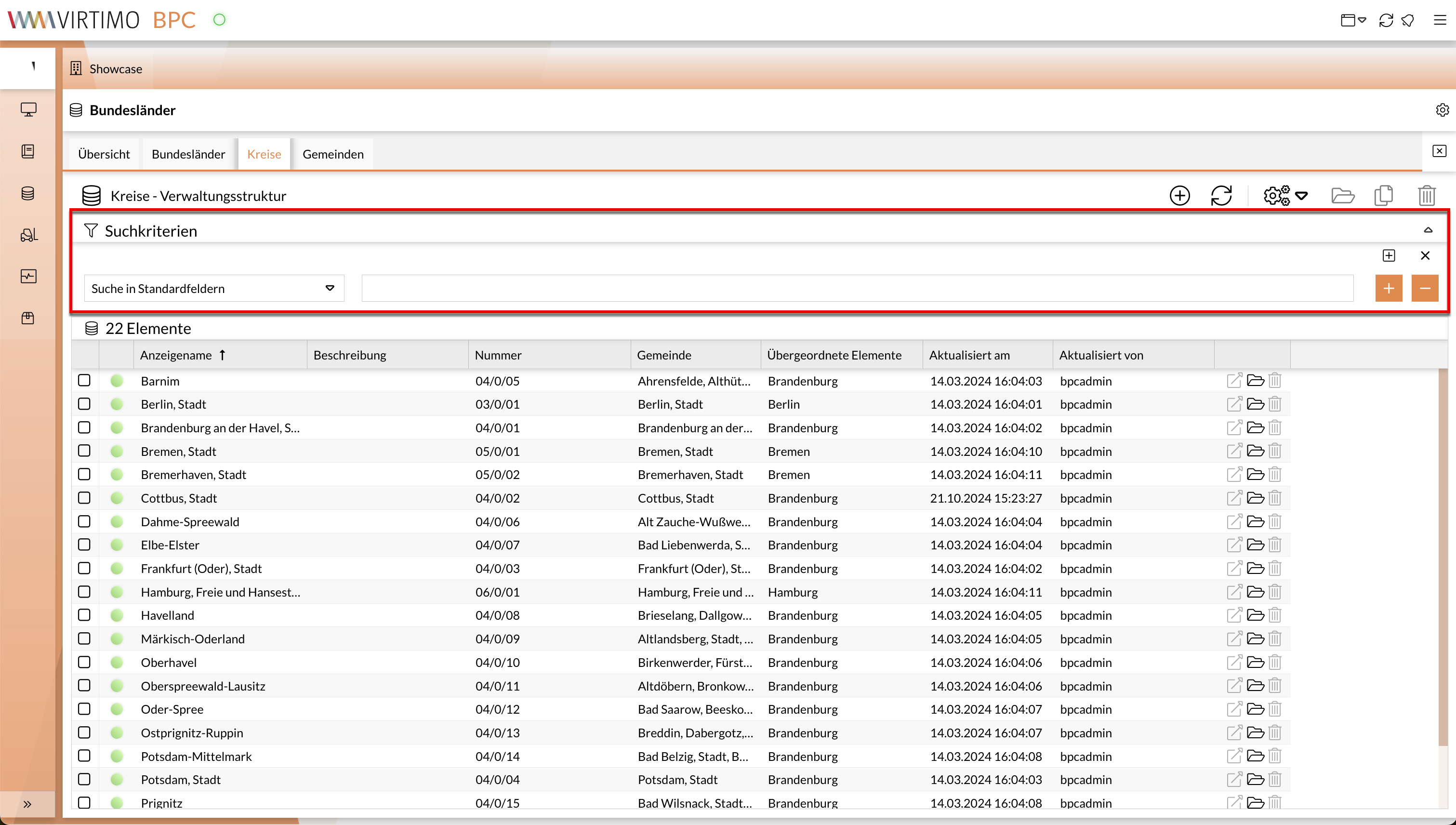Click the table vertical scrollbar
Screen dimensions: 1456x825
point(1443,558)
